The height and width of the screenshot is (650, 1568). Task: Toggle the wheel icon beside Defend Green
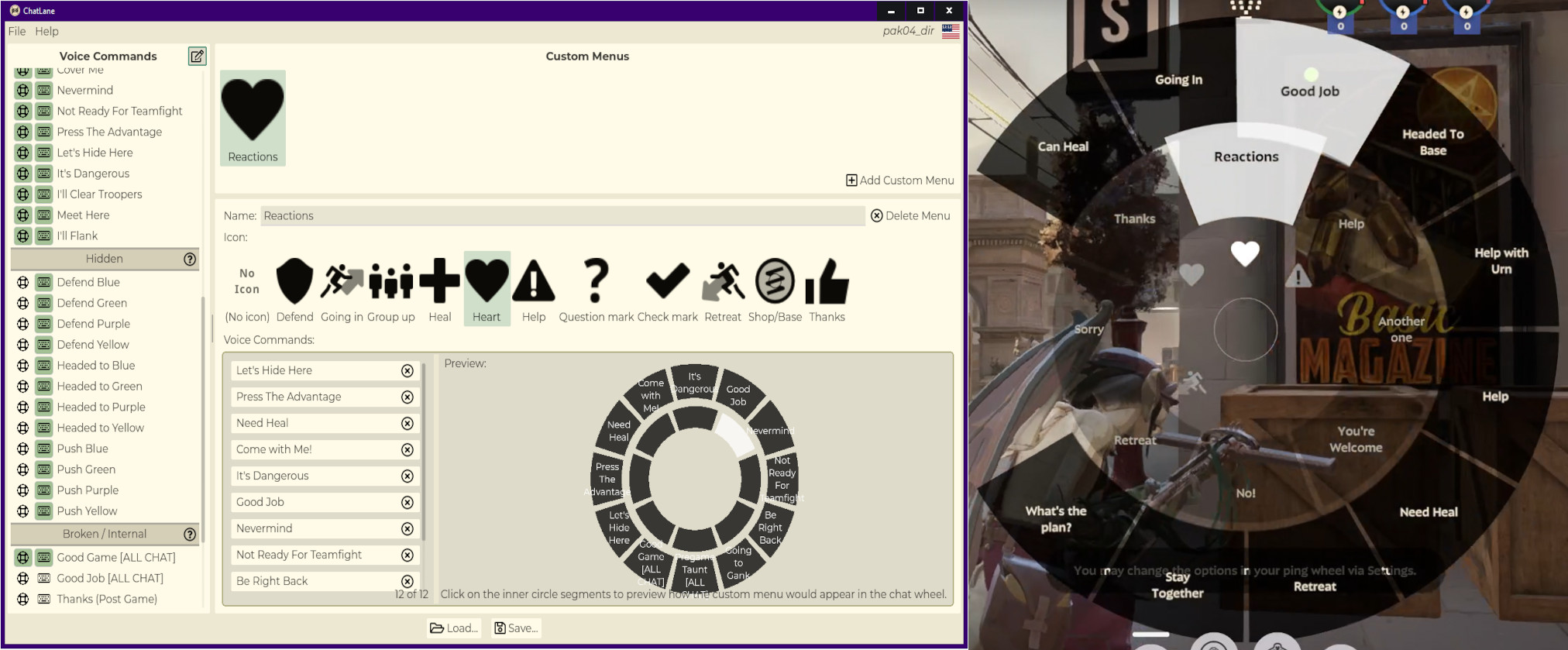click(x=23, y=304)
